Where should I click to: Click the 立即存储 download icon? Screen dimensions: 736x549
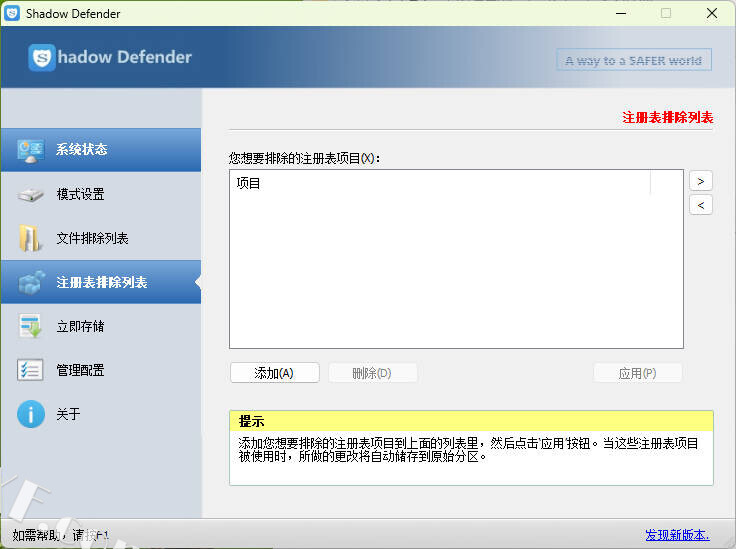[31, 326]
